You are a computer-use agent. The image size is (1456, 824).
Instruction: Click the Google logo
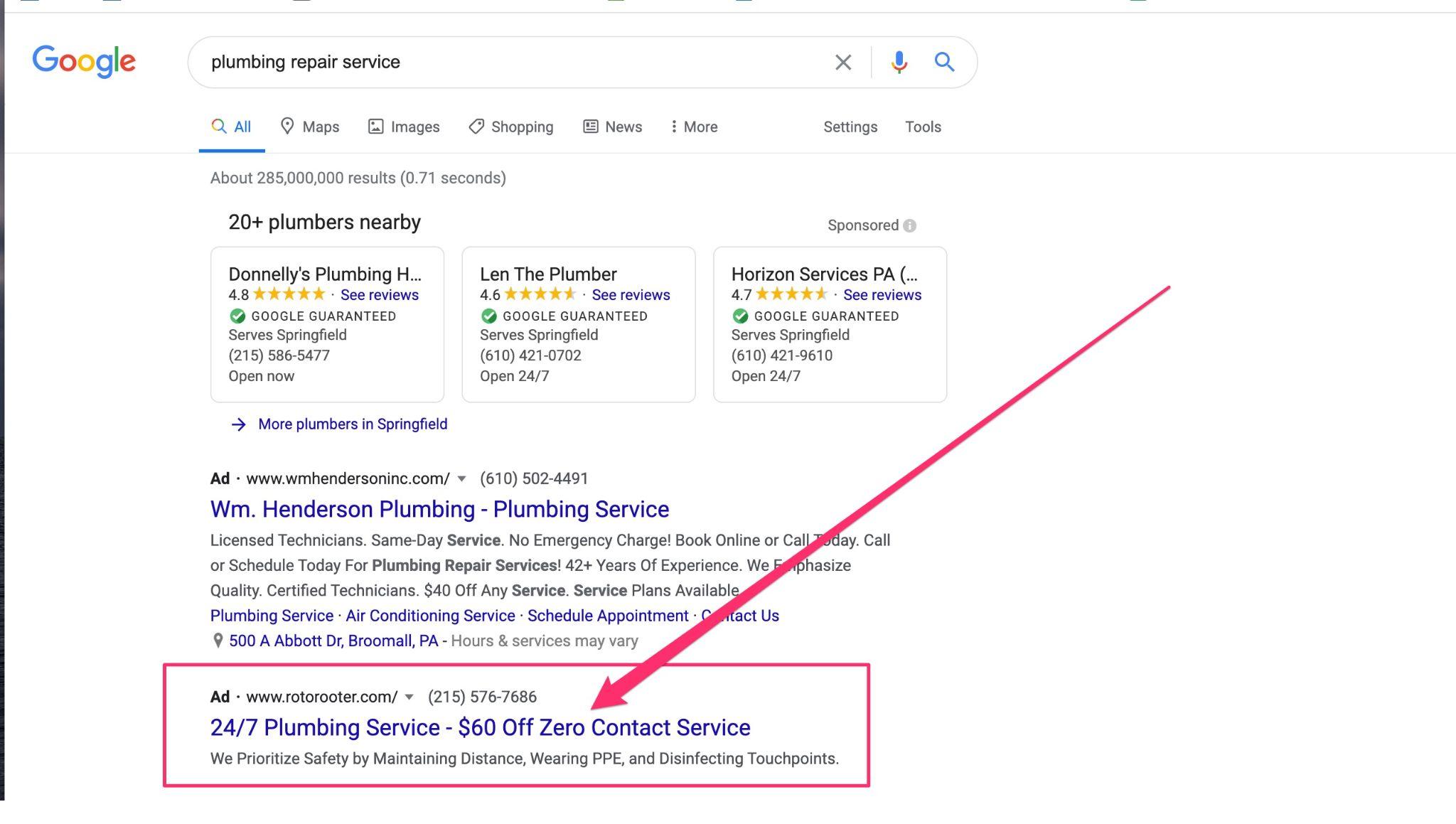pyautogui.click(x=84, y=61)
